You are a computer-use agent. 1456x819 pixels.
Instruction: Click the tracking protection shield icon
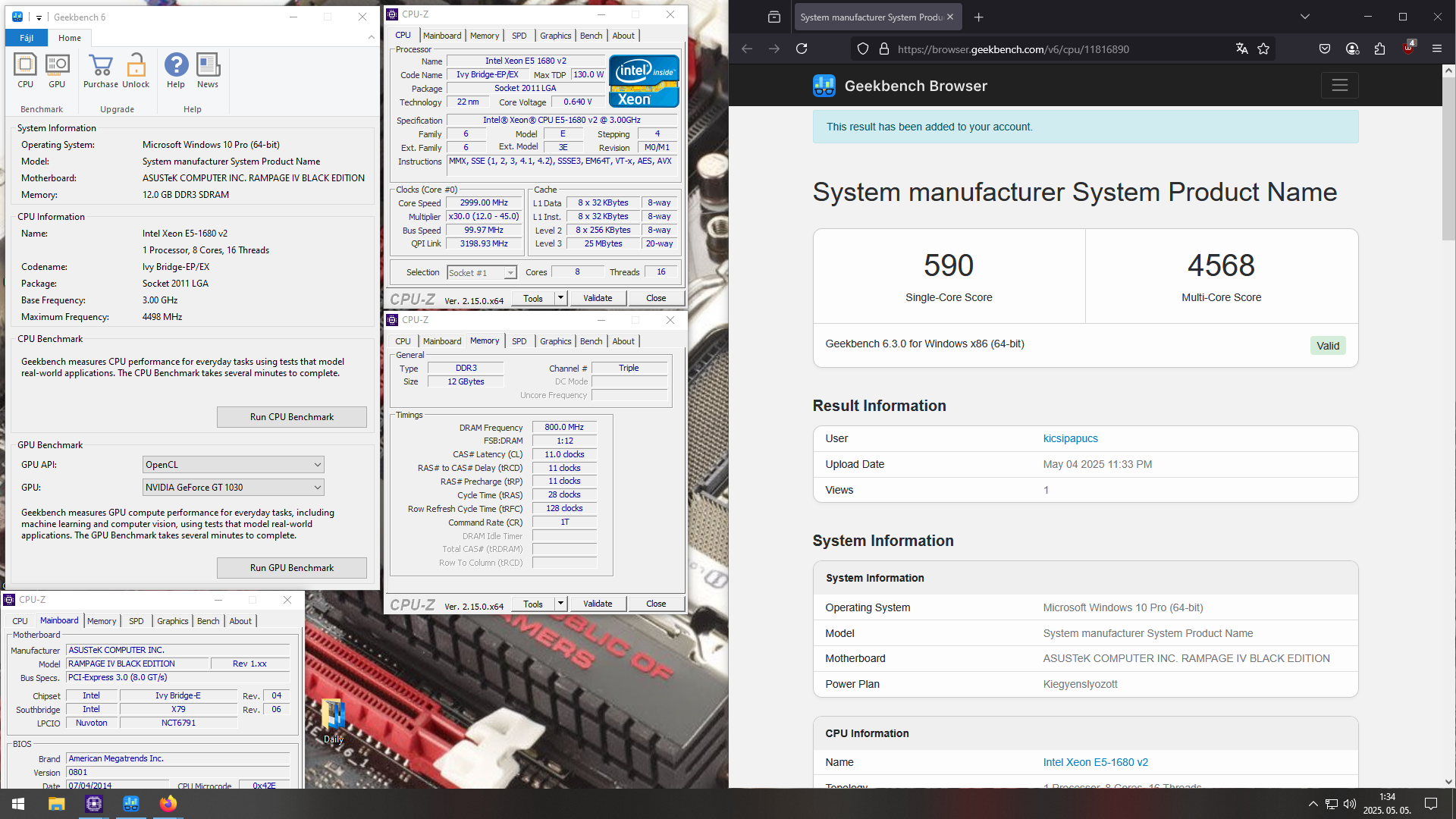click(863, 49)
